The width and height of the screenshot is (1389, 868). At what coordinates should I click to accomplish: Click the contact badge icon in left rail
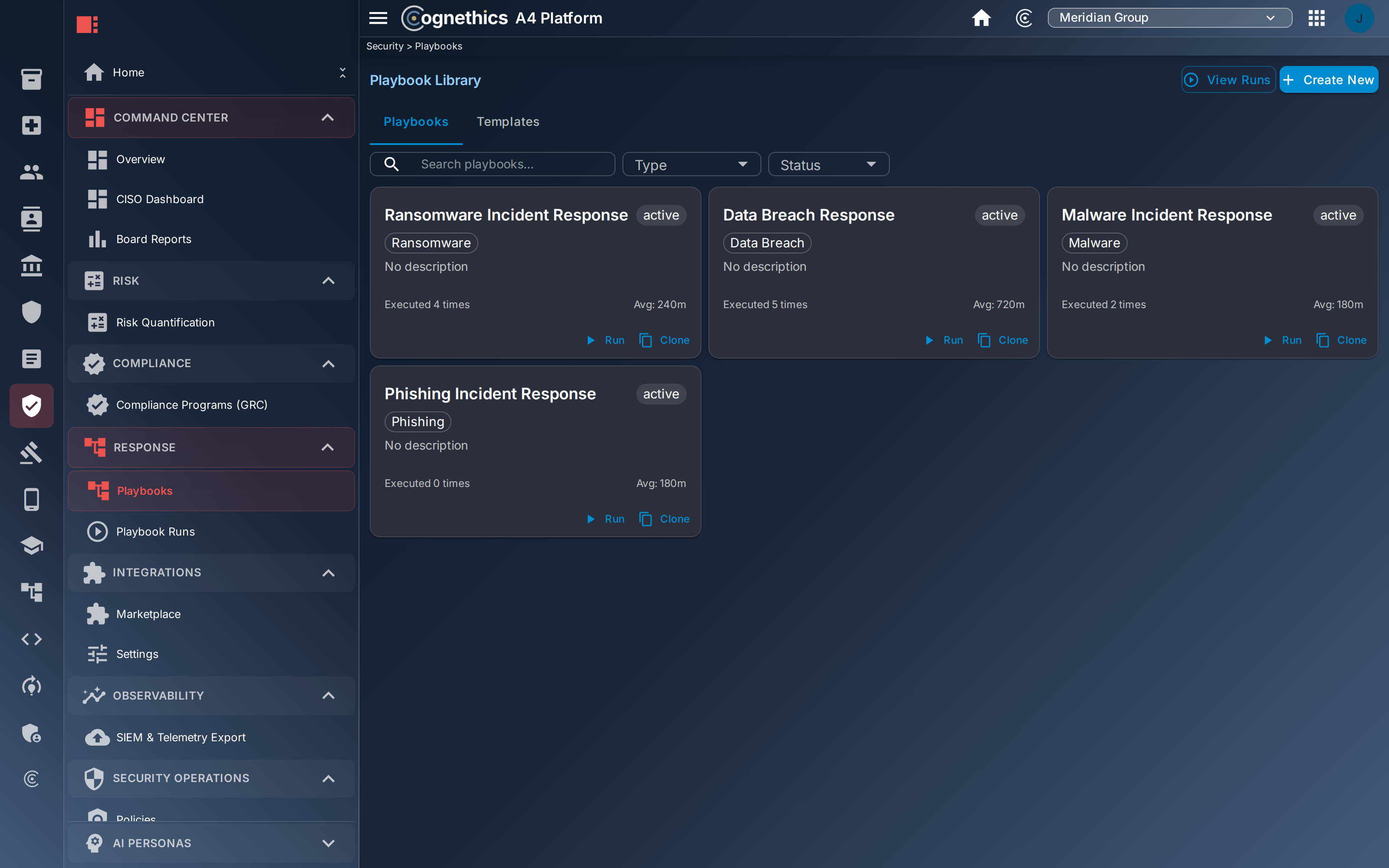point(32,219)
